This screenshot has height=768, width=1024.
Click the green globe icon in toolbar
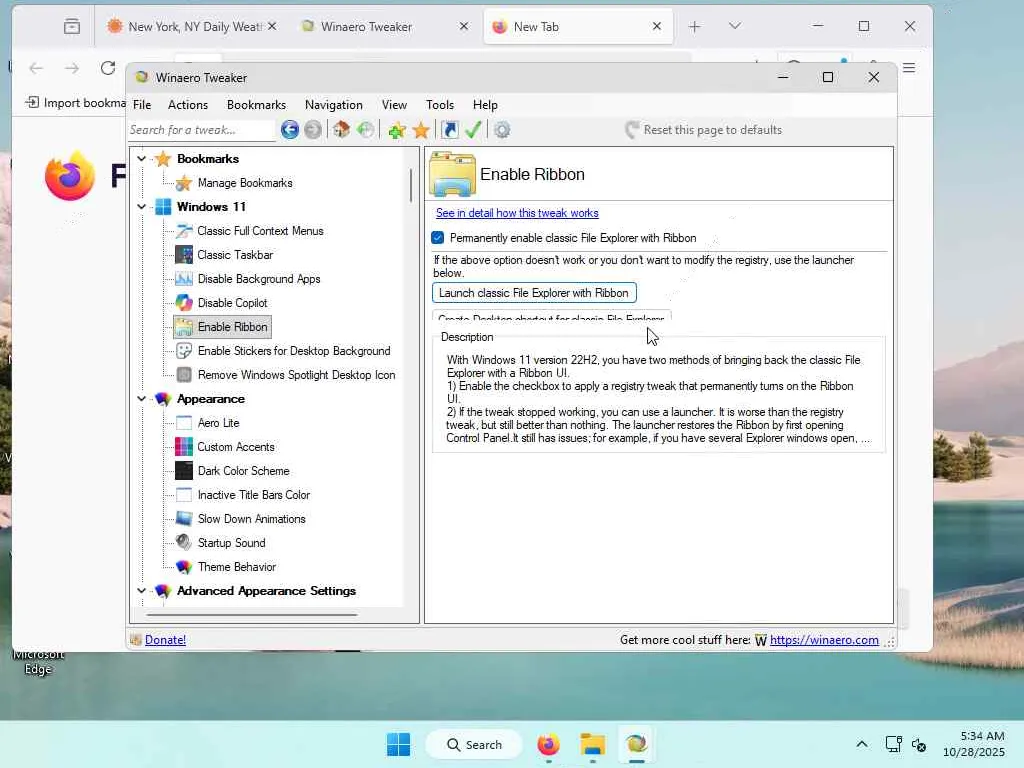pyautogui.click(x=366, y=130)
